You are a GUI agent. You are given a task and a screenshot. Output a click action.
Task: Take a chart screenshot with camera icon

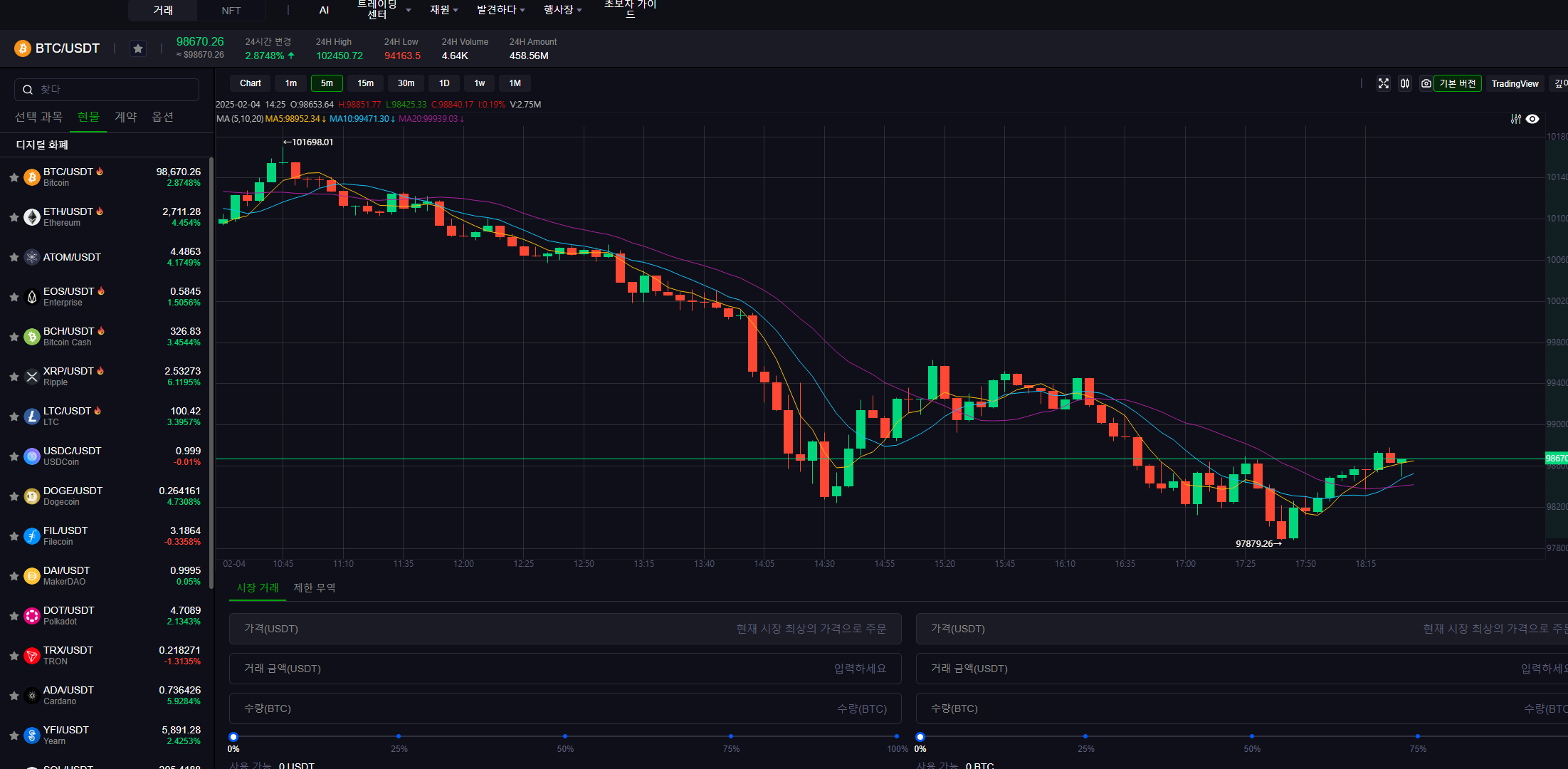(x=1426, y=83)
